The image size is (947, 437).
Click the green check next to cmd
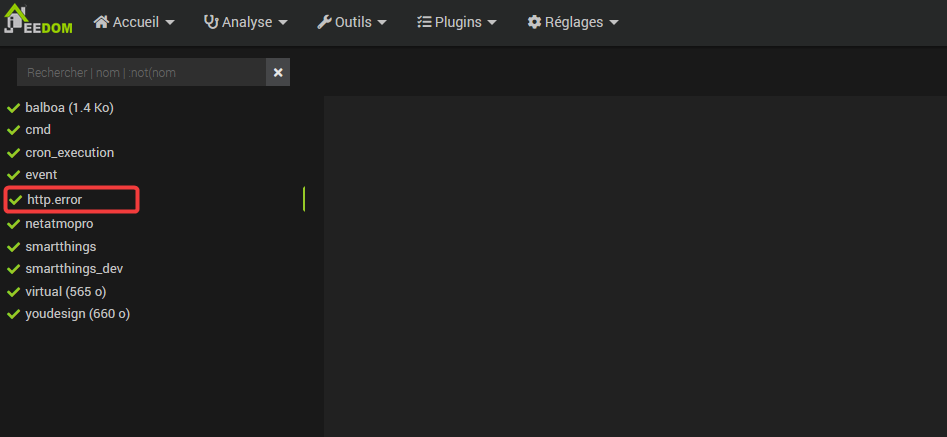click(x=13, y=130)
